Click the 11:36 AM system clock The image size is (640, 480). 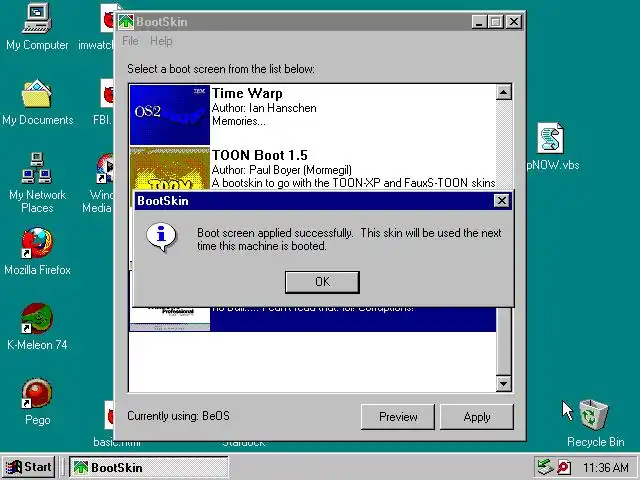pos(606,467)
